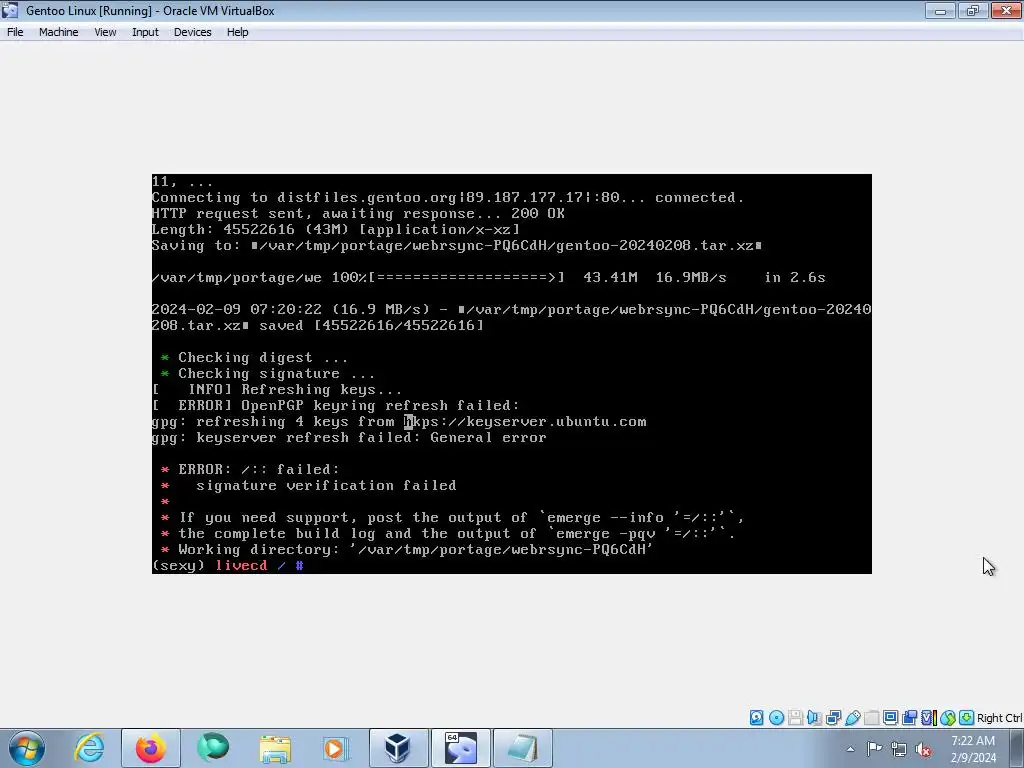Switch to the 64-bit VM taskbar button
This screenshot has width=1024, height=768.
point(460,748)
